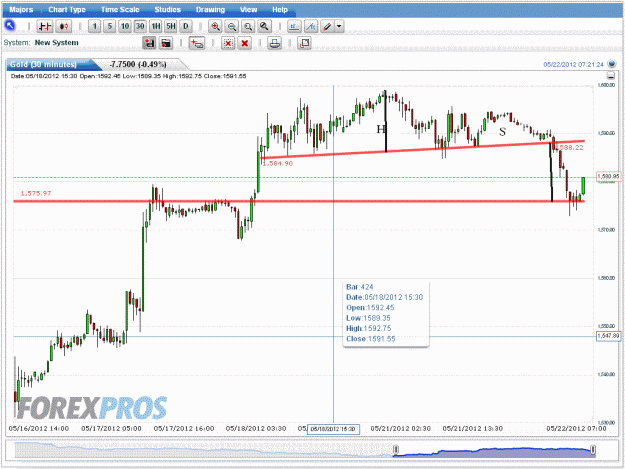Viewport: 625px width, 469px height.
Task: Click the 1,584.90 neckline price label
Action: (x=277, y=163)
